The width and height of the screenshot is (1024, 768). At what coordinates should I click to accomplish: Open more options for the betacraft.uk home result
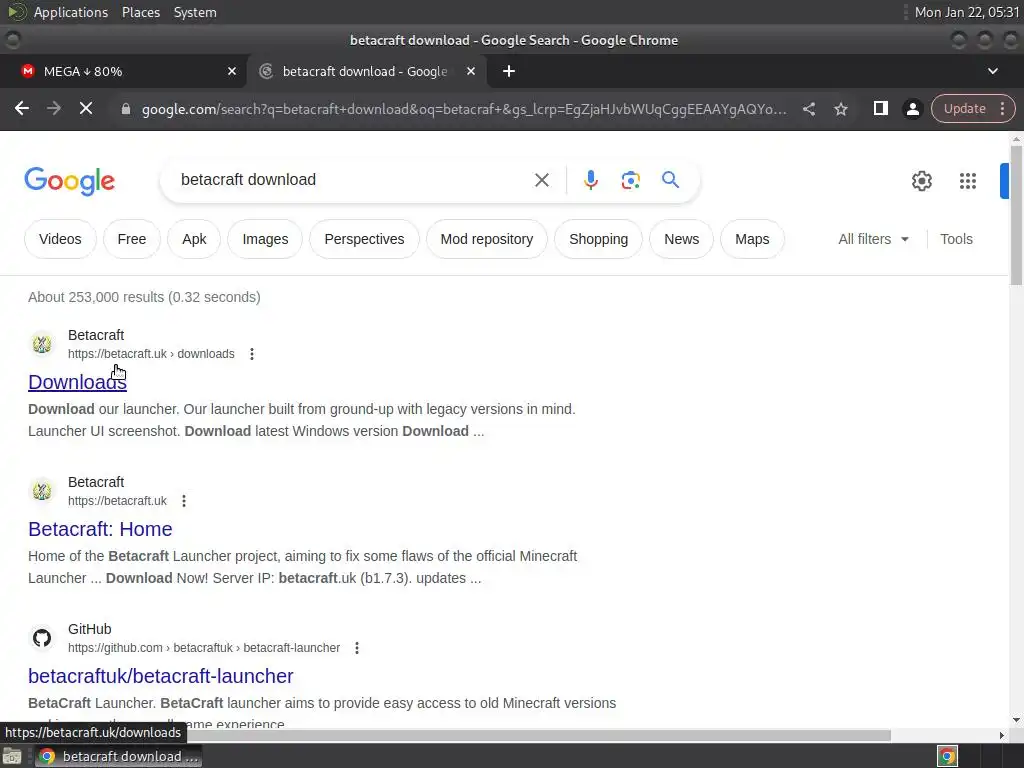click(184, 501)
